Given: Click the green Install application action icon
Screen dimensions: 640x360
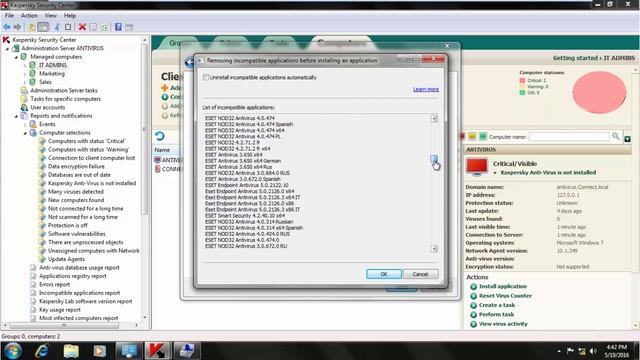Looking at the screenshot, I should [x=473, y=287].
